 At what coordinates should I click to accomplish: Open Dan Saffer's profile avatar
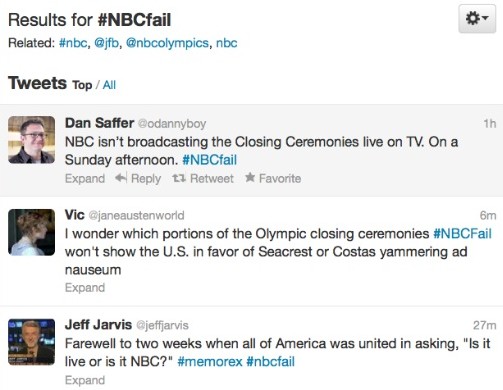pyautogui.click(x=32, y=140)
